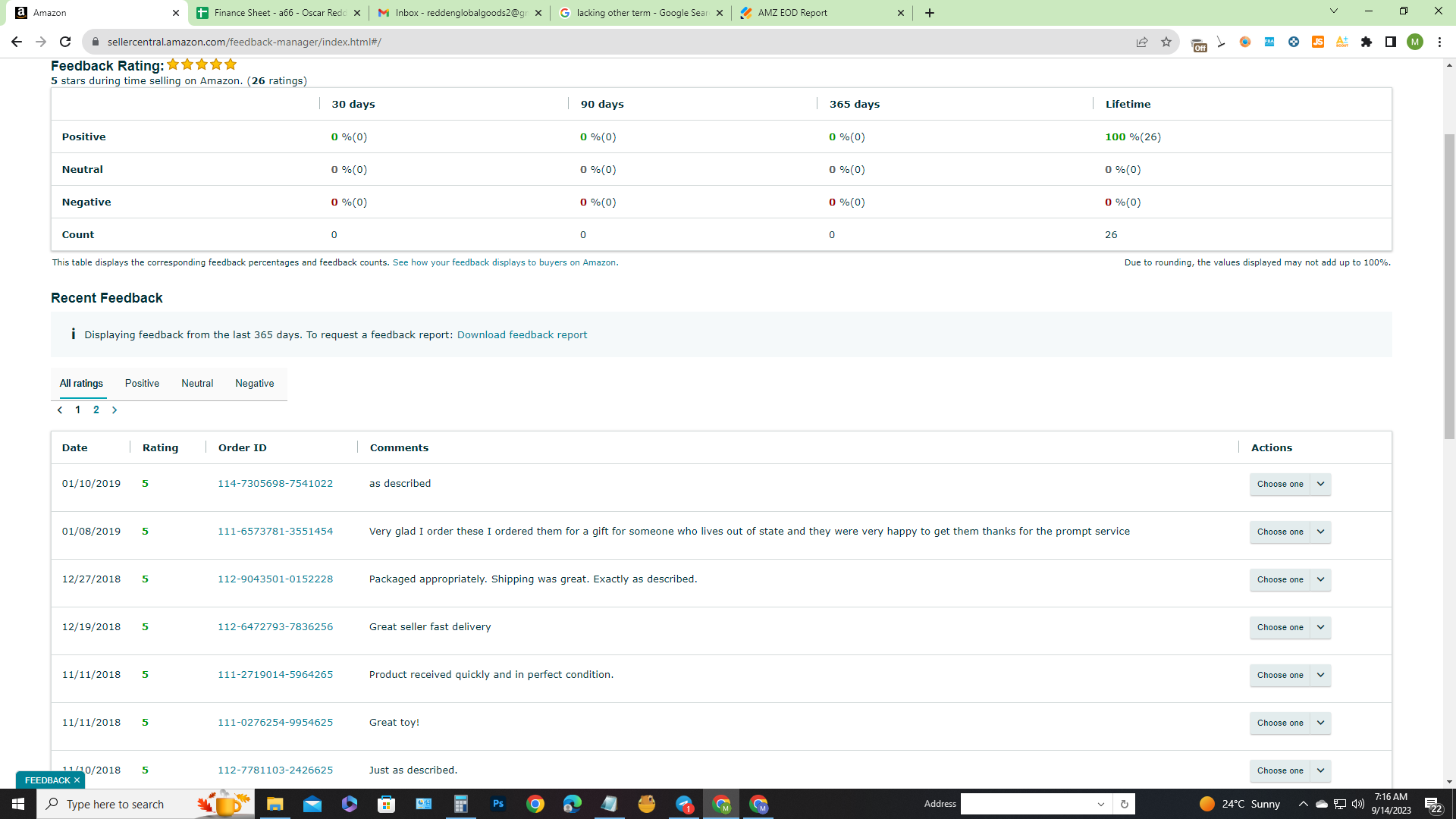Image resolution: width=1456 pixels, height=819 pixels.
Task: Switch to Inbox Gmail browser tab
Action: pos(460,13)
